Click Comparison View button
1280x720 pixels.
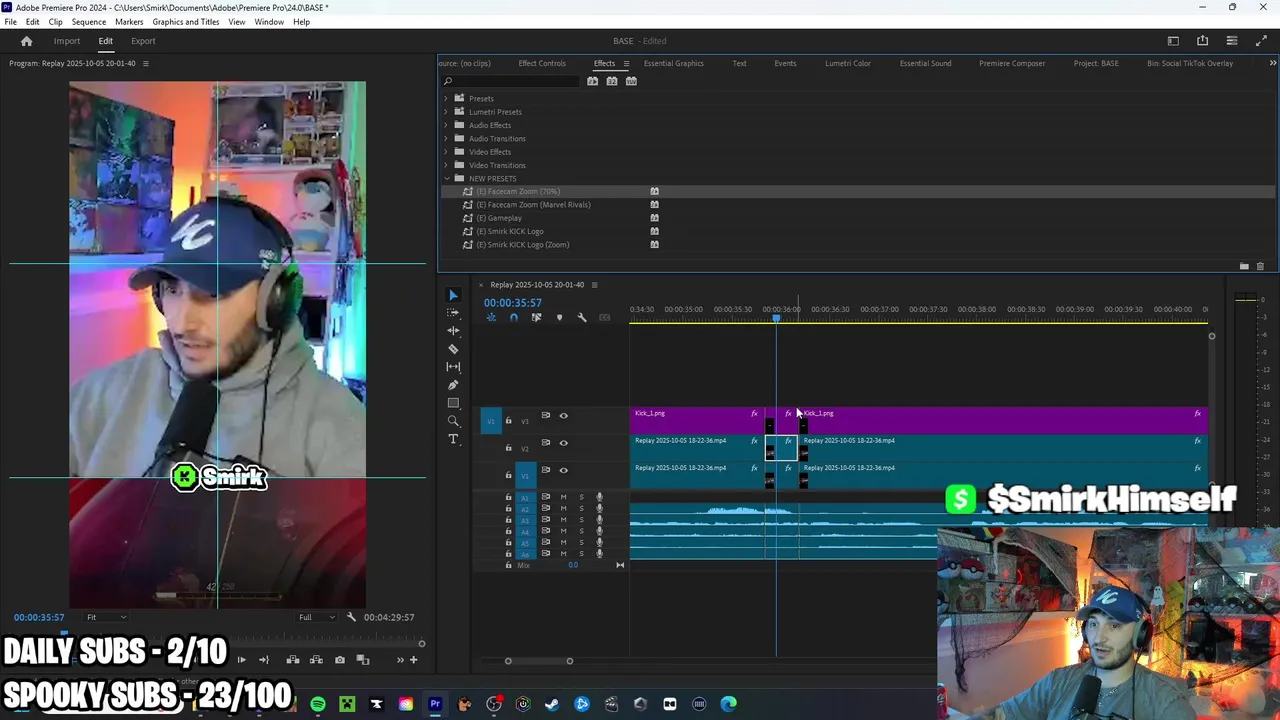coord(363,660)
